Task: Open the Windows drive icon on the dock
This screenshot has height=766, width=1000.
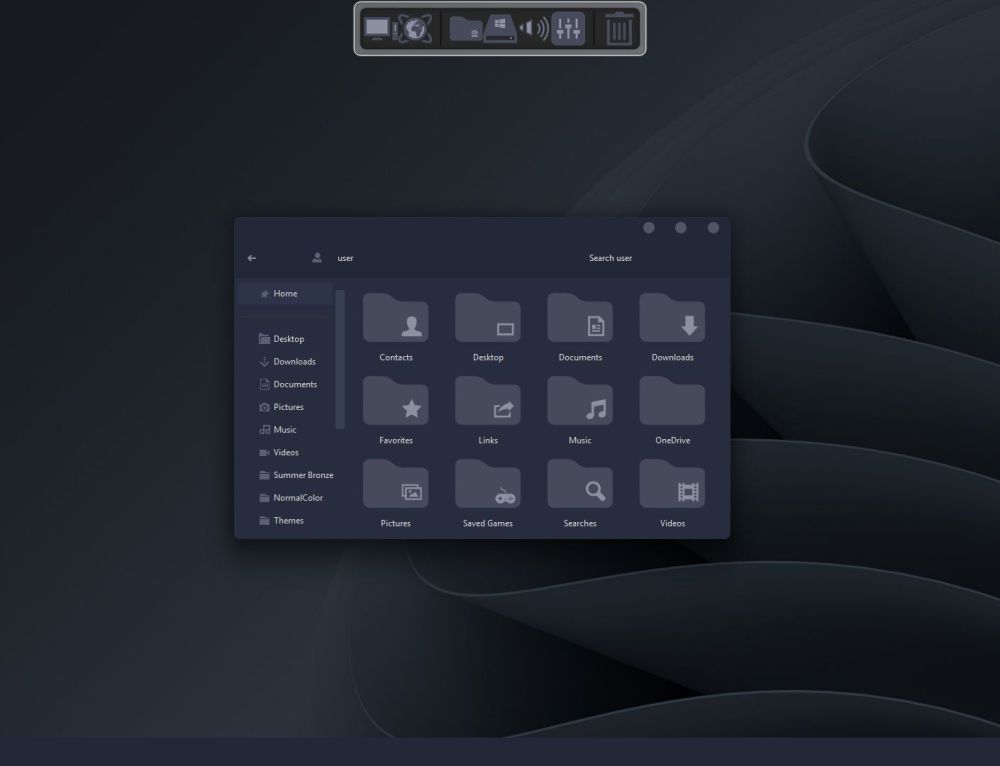Action: 498,30
